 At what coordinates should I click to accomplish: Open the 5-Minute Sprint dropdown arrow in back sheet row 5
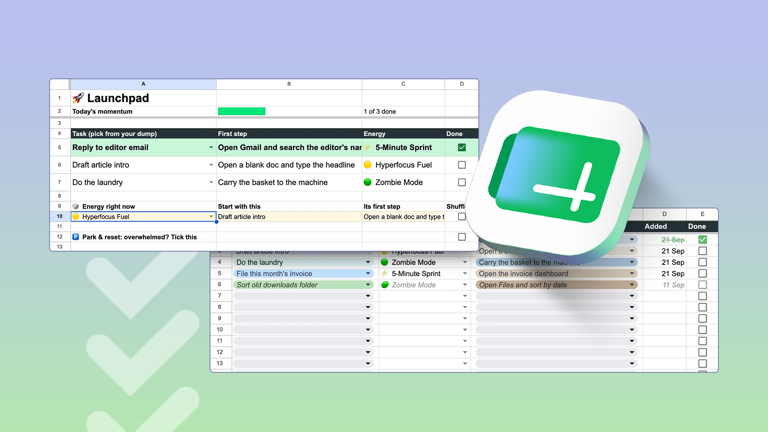pos(465,274)
